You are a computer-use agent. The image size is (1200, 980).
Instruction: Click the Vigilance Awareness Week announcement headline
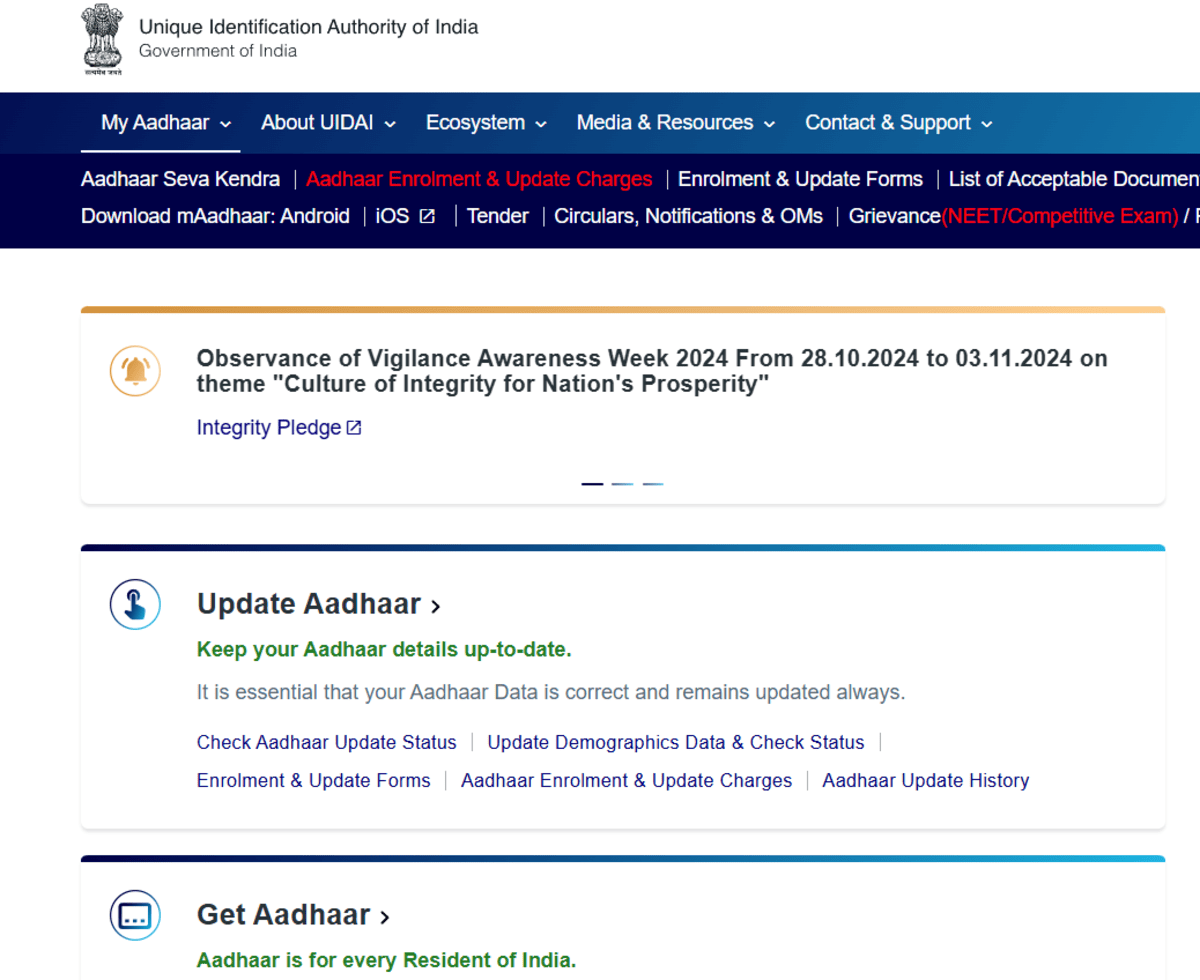[652, 371]
